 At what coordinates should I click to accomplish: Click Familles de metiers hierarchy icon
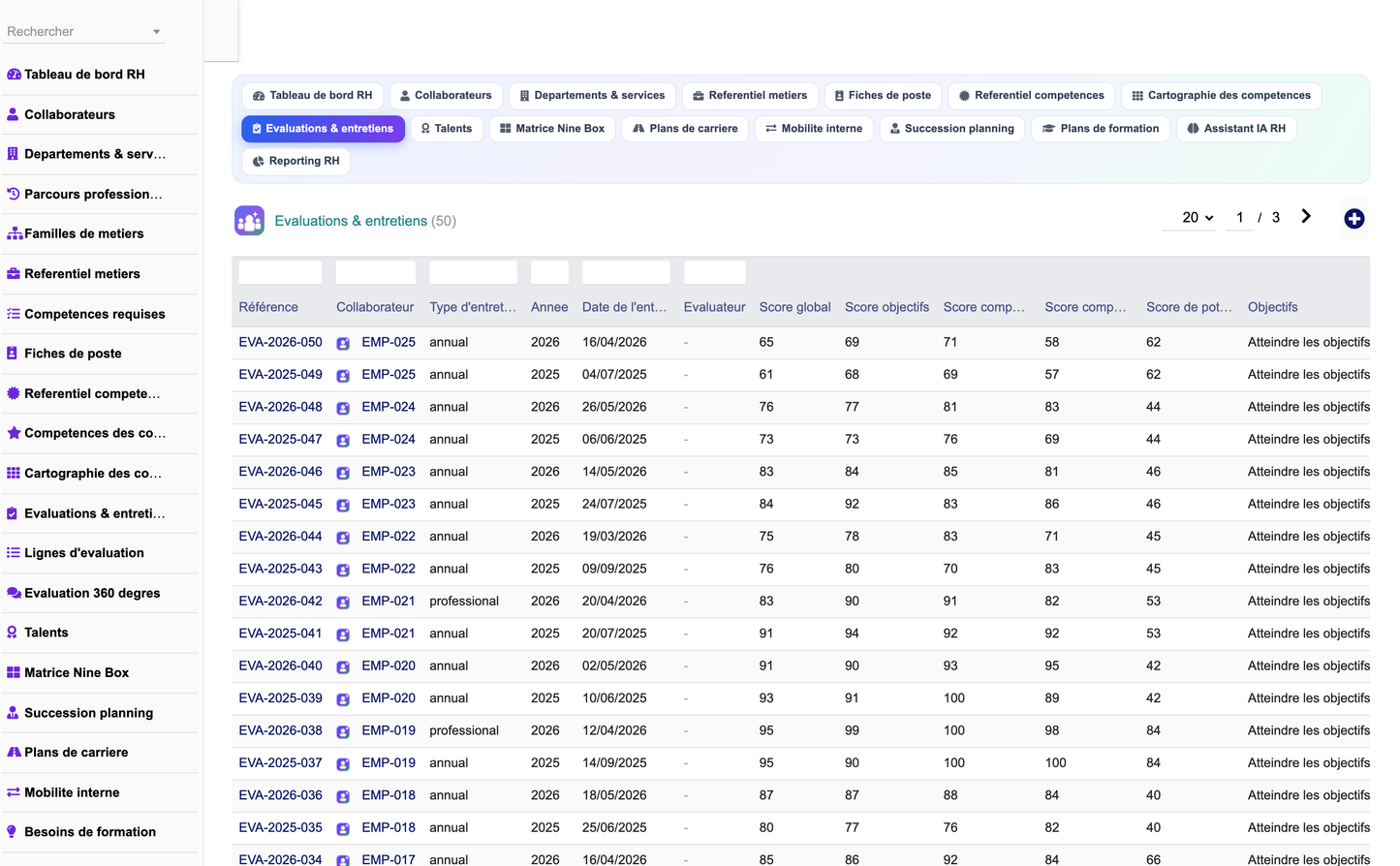pos(15,233)
